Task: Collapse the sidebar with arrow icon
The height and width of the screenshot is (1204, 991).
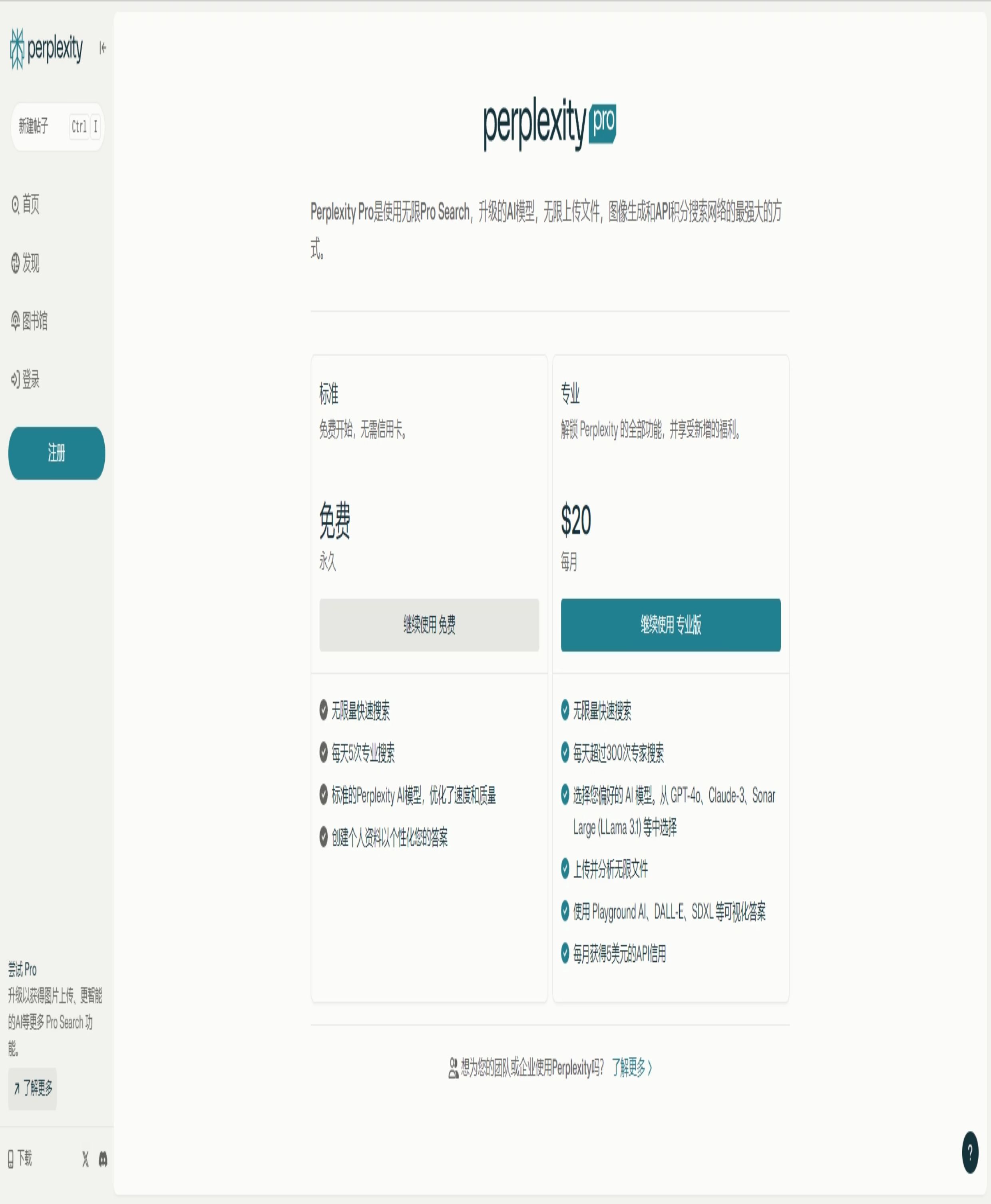Action: click(x=103, y=48)
